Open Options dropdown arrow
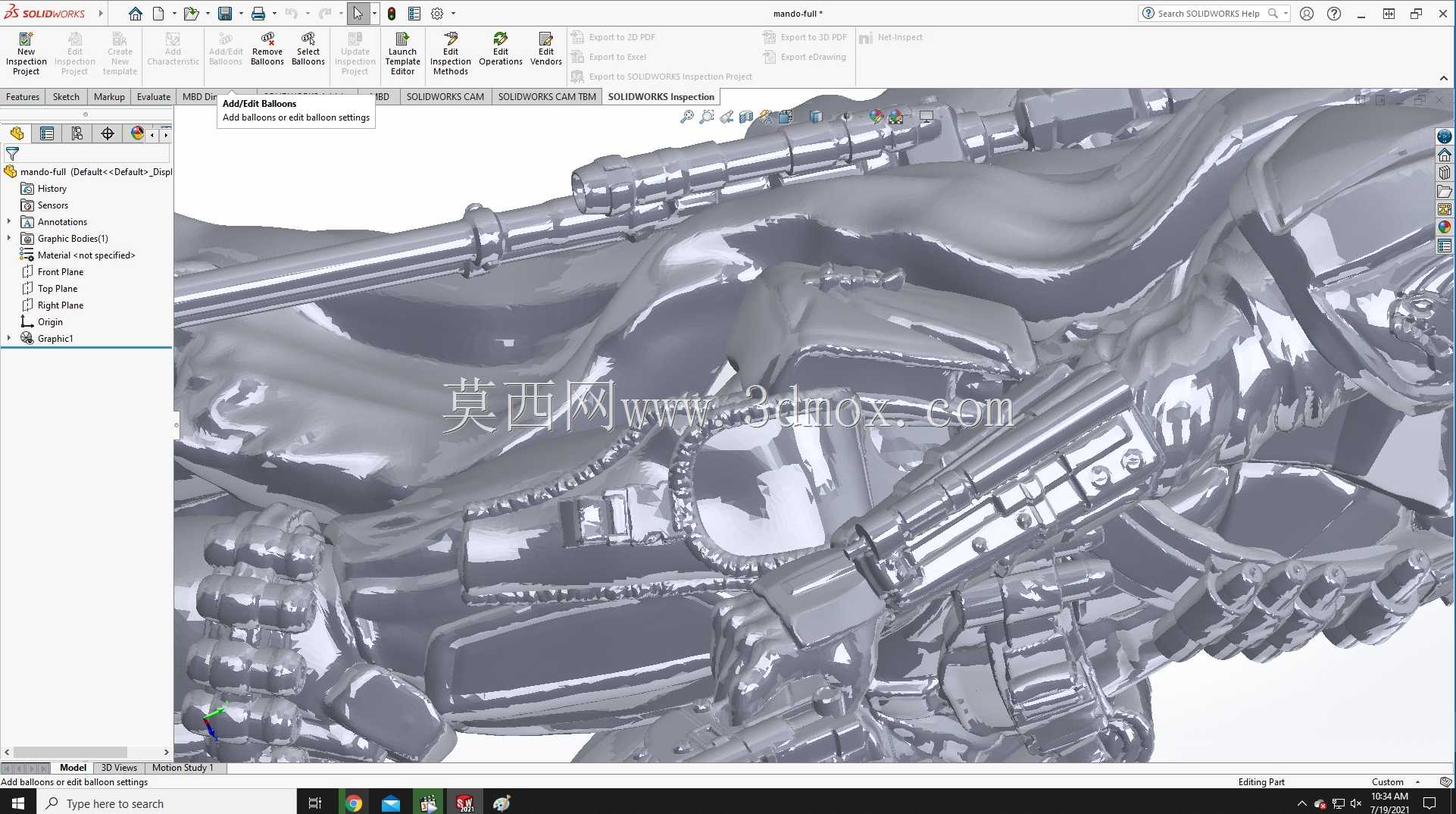1456x814 pixels. point(453,14)
